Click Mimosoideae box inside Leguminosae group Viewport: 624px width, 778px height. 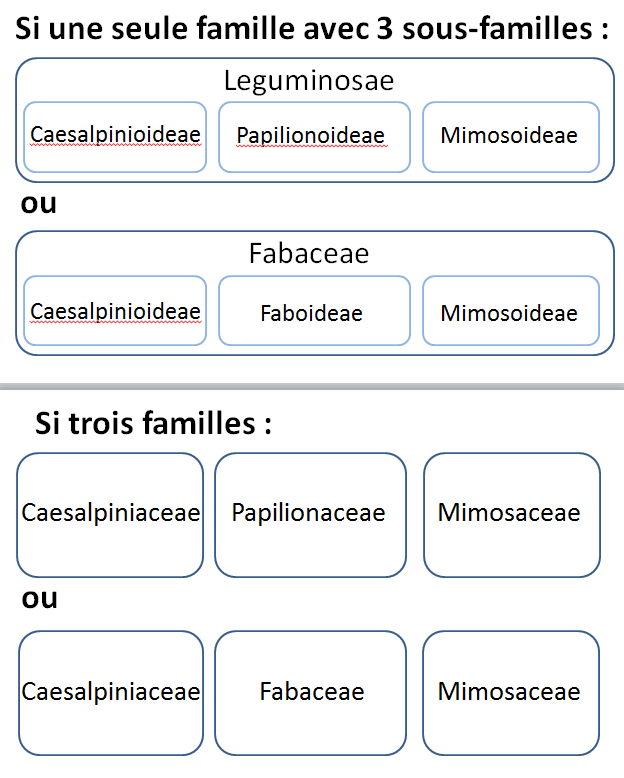tap(510, 136)
